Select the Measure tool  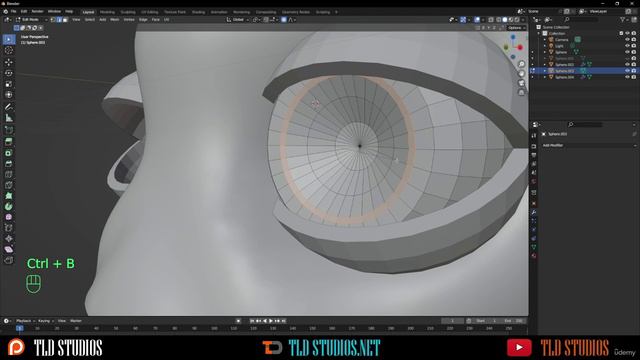click(x=9, y=118)
